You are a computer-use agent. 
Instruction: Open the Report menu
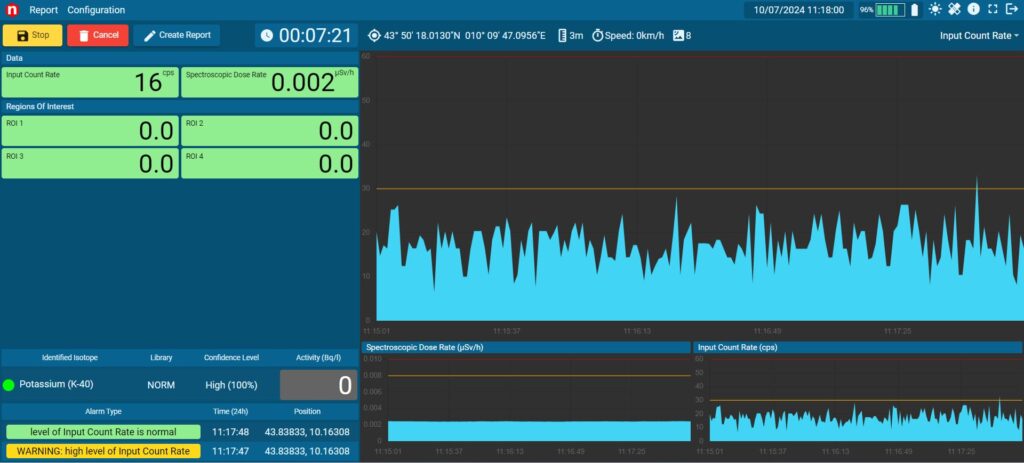tap(44, 10)
